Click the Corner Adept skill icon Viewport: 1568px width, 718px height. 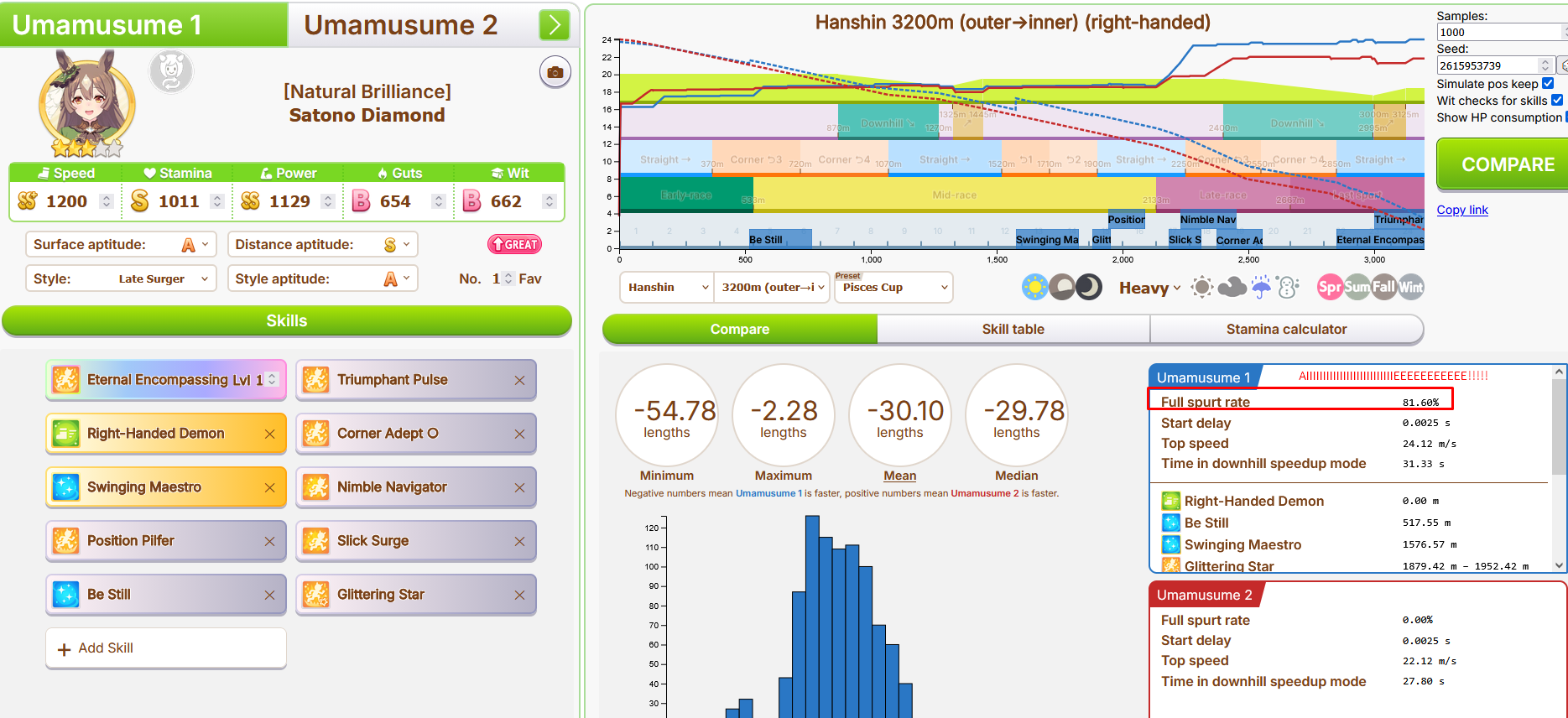315,434
